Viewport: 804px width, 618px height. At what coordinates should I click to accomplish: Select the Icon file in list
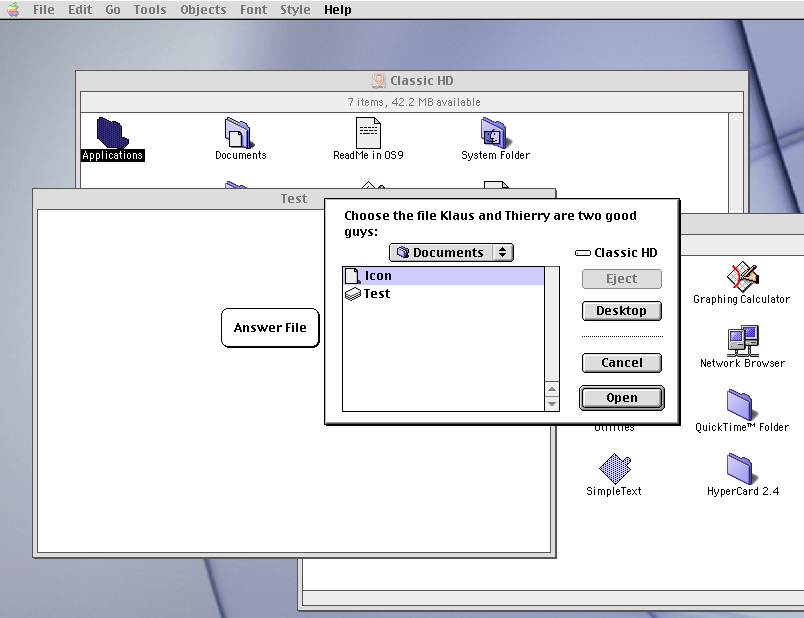pyautogui.click(x=378, y=276)
